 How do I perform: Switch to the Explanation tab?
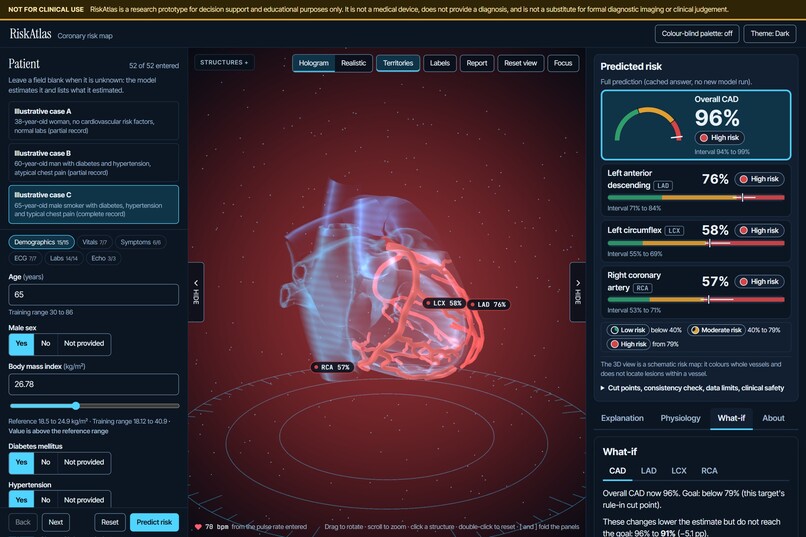(622, 418)
